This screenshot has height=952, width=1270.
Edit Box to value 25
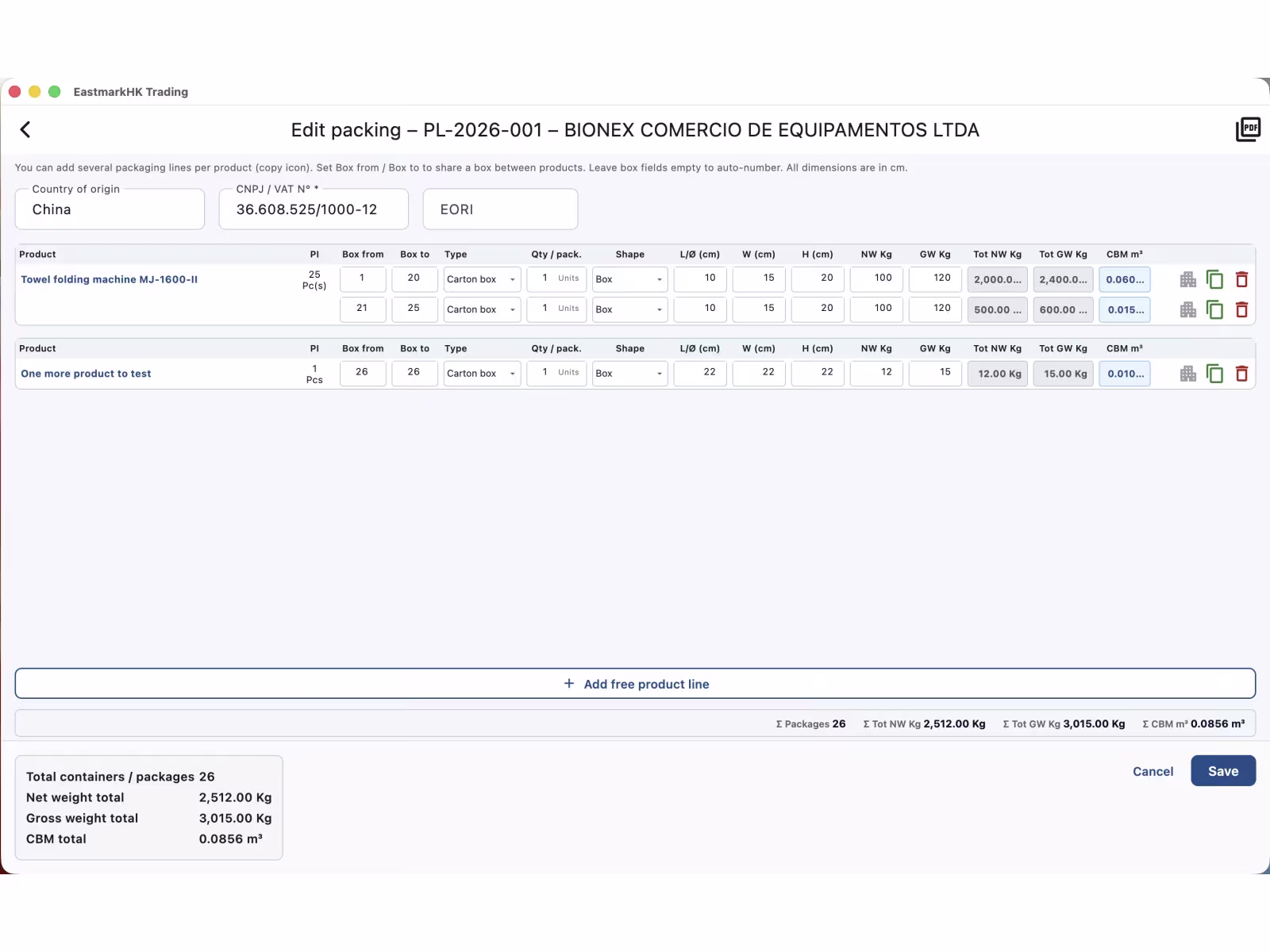click(x=414, y=309)
